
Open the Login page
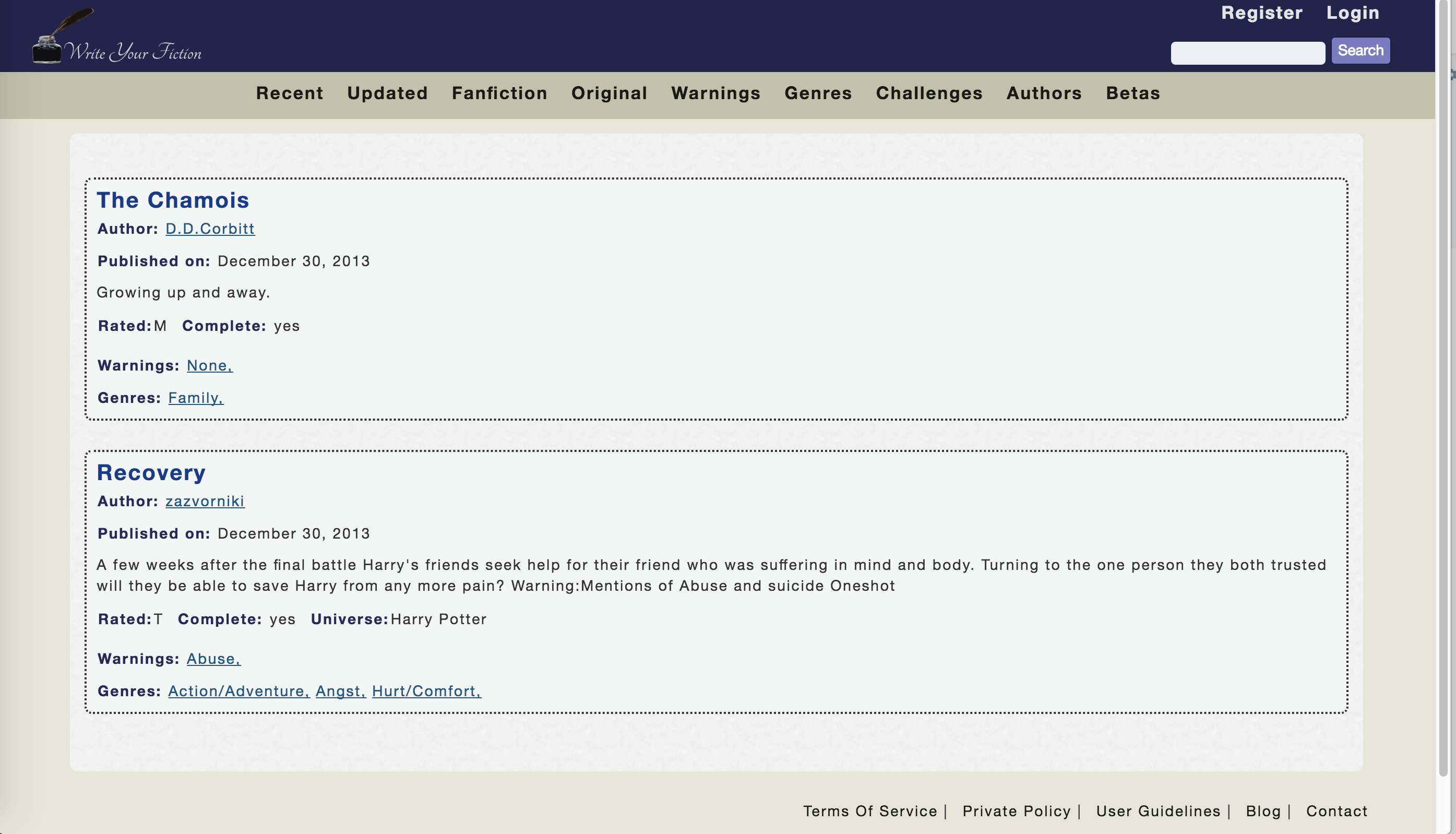1352,13
